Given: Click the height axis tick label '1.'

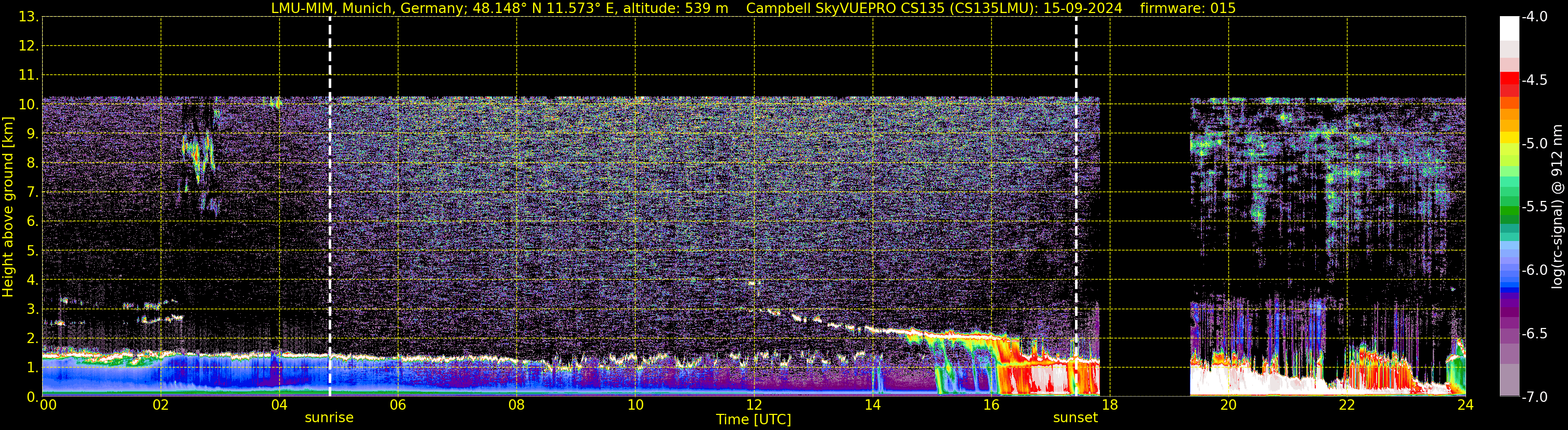Looking at the screenshot, I should pyautogui.click(x=32, y=368).
